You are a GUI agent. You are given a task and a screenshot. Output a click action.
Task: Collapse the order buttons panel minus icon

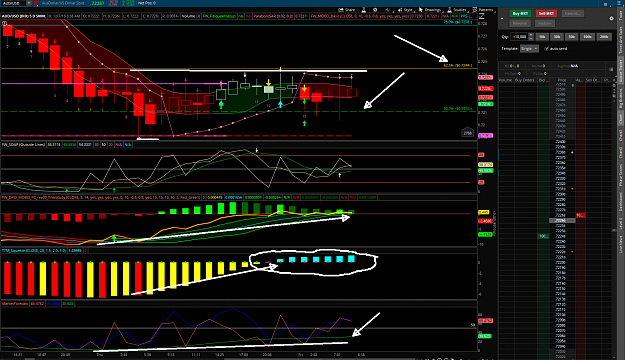502,18
